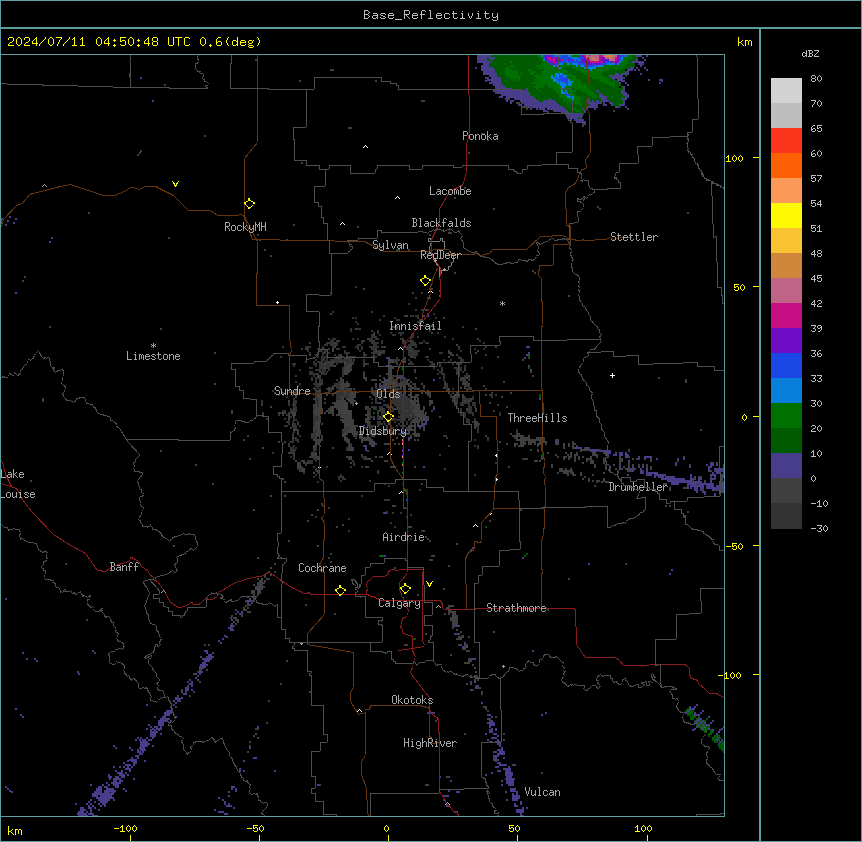Click the Cochrane town label
Screen dimensions: 862x842
coord(322,568)
